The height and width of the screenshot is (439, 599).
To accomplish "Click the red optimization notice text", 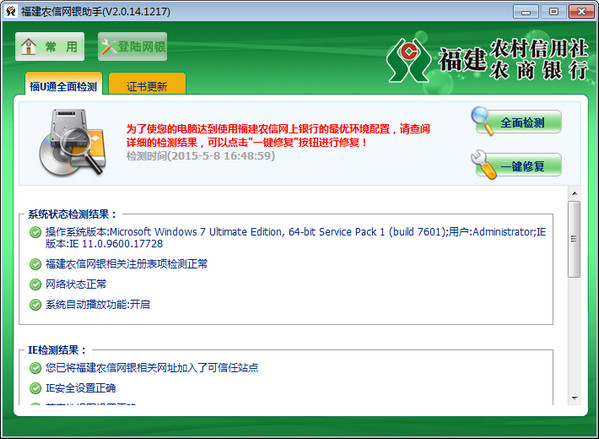I will coord(278,135).
